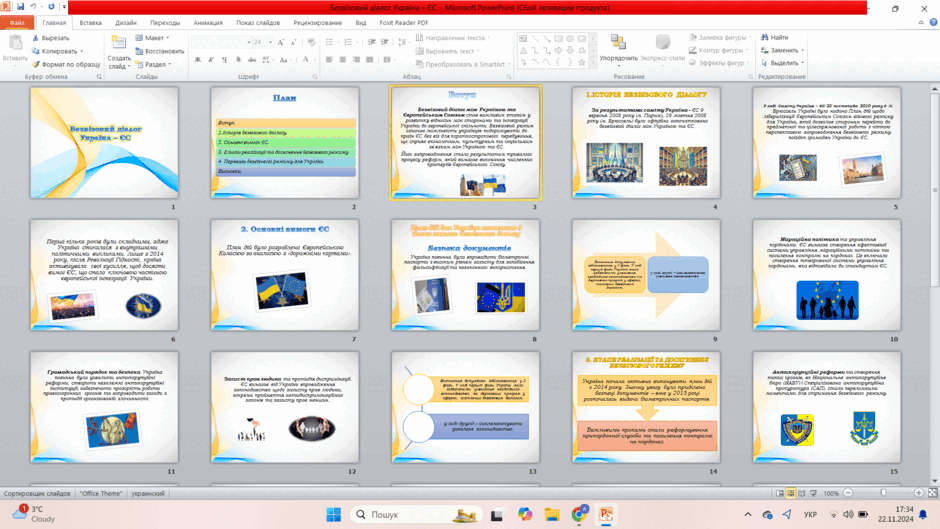Click 'Office Theme' in status bar

point(101,493)
